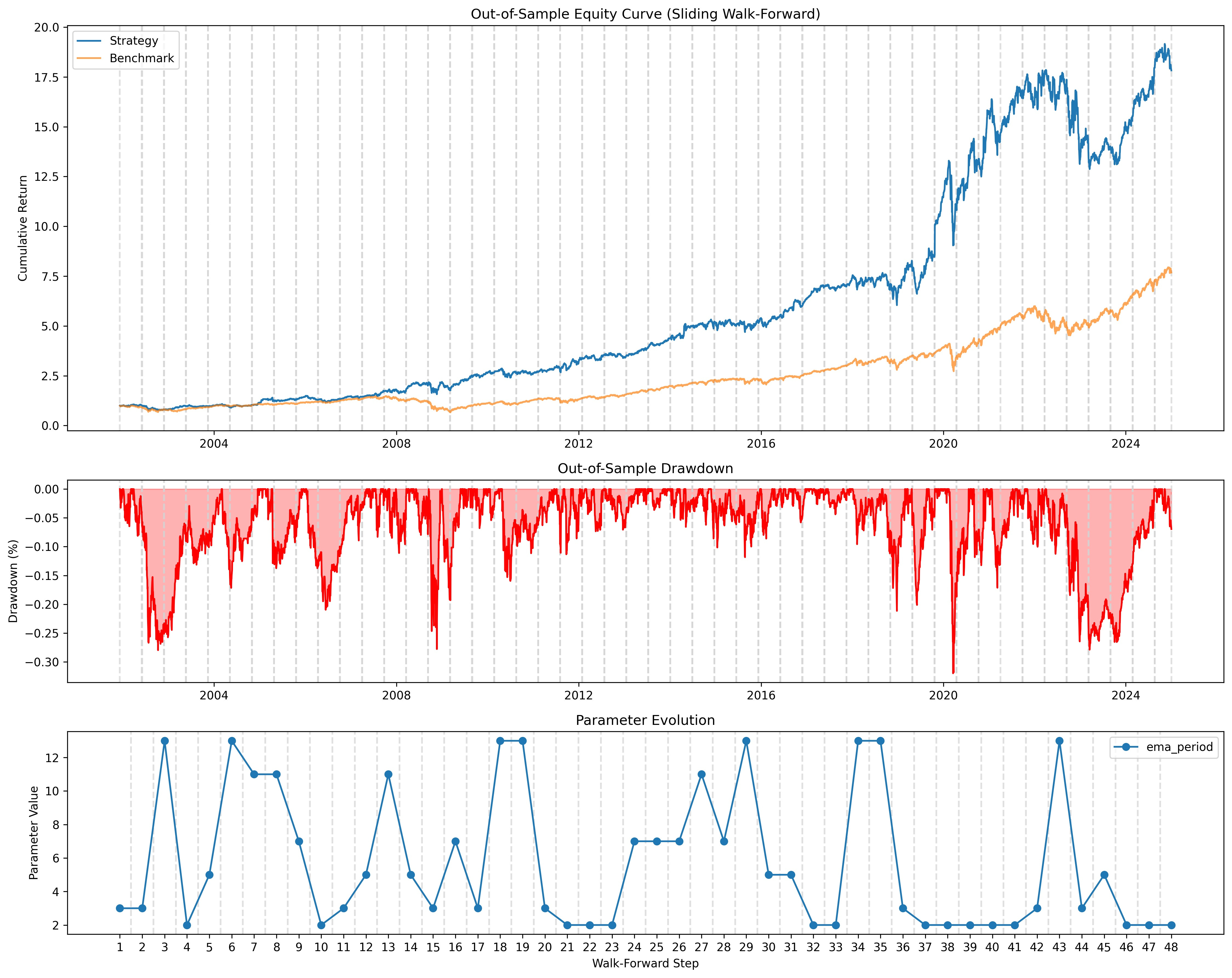Click the data point at step 13
Viewport: 1232px width, 978px height.
389,775
